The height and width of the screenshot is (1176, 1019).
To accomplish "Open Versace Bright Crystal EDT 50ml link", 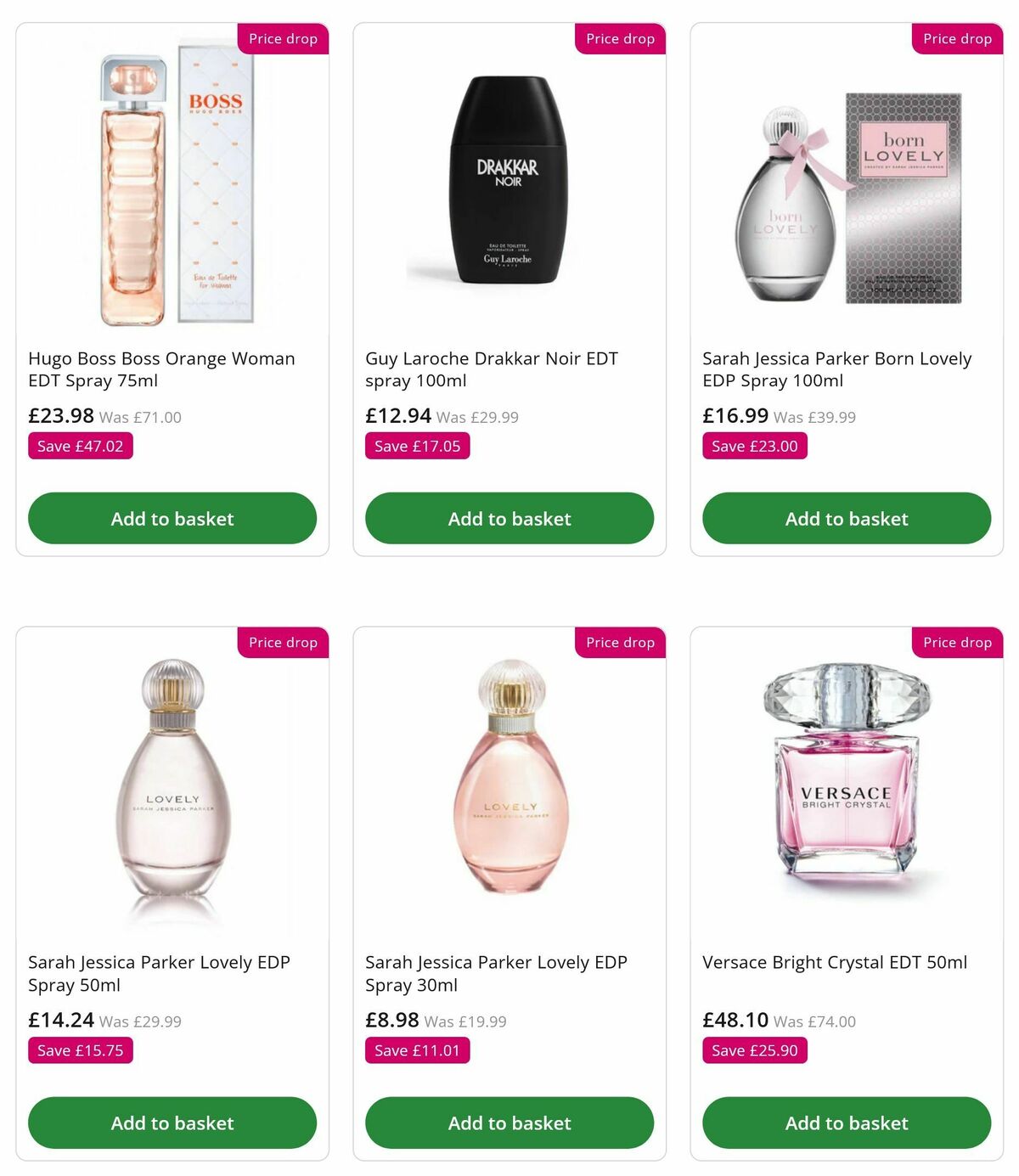I will [x=834, y=962].
